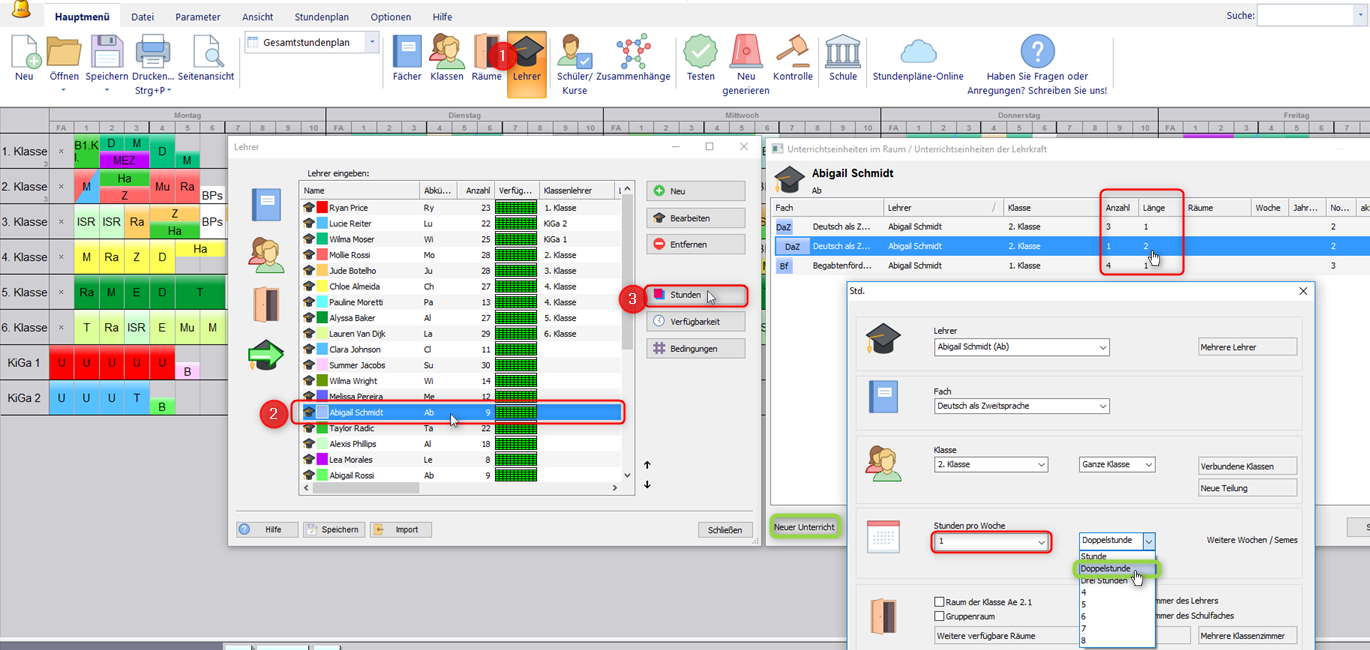Expand the Gesamtstundenplan view dropdown

click(372, 42)
